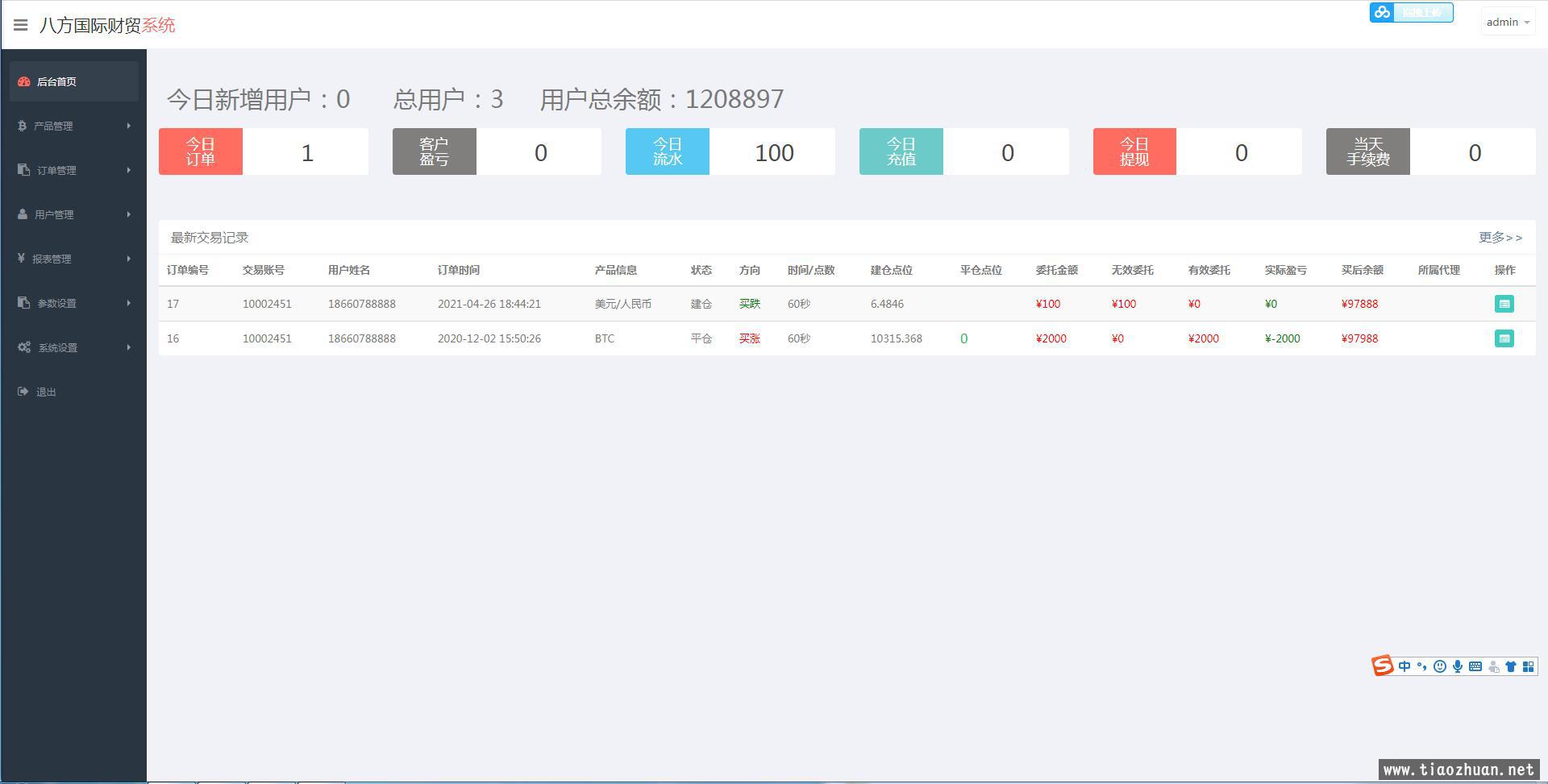The image size is (1548, 784).
Task: Click the 当天手续费 grey tile
Action: click(x=1368, y=151)
